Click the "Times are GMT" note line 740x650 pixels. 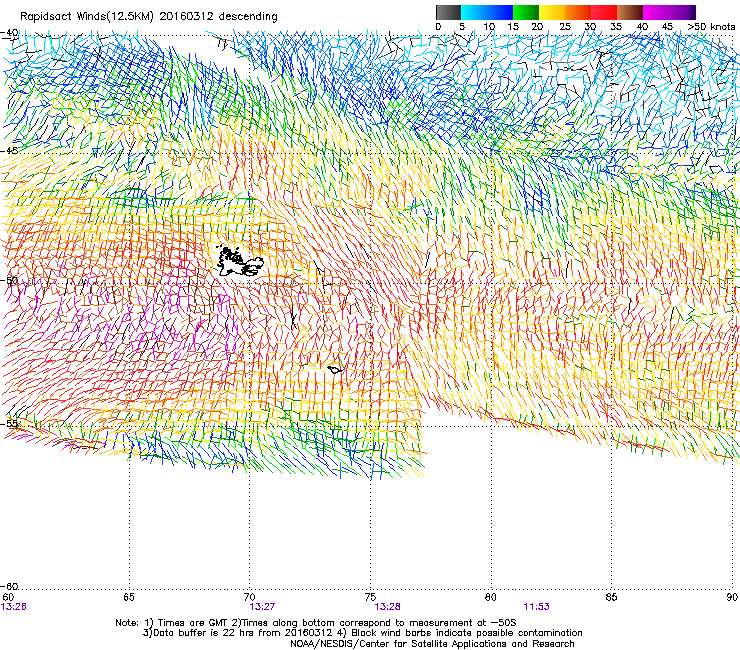(316, 623)
